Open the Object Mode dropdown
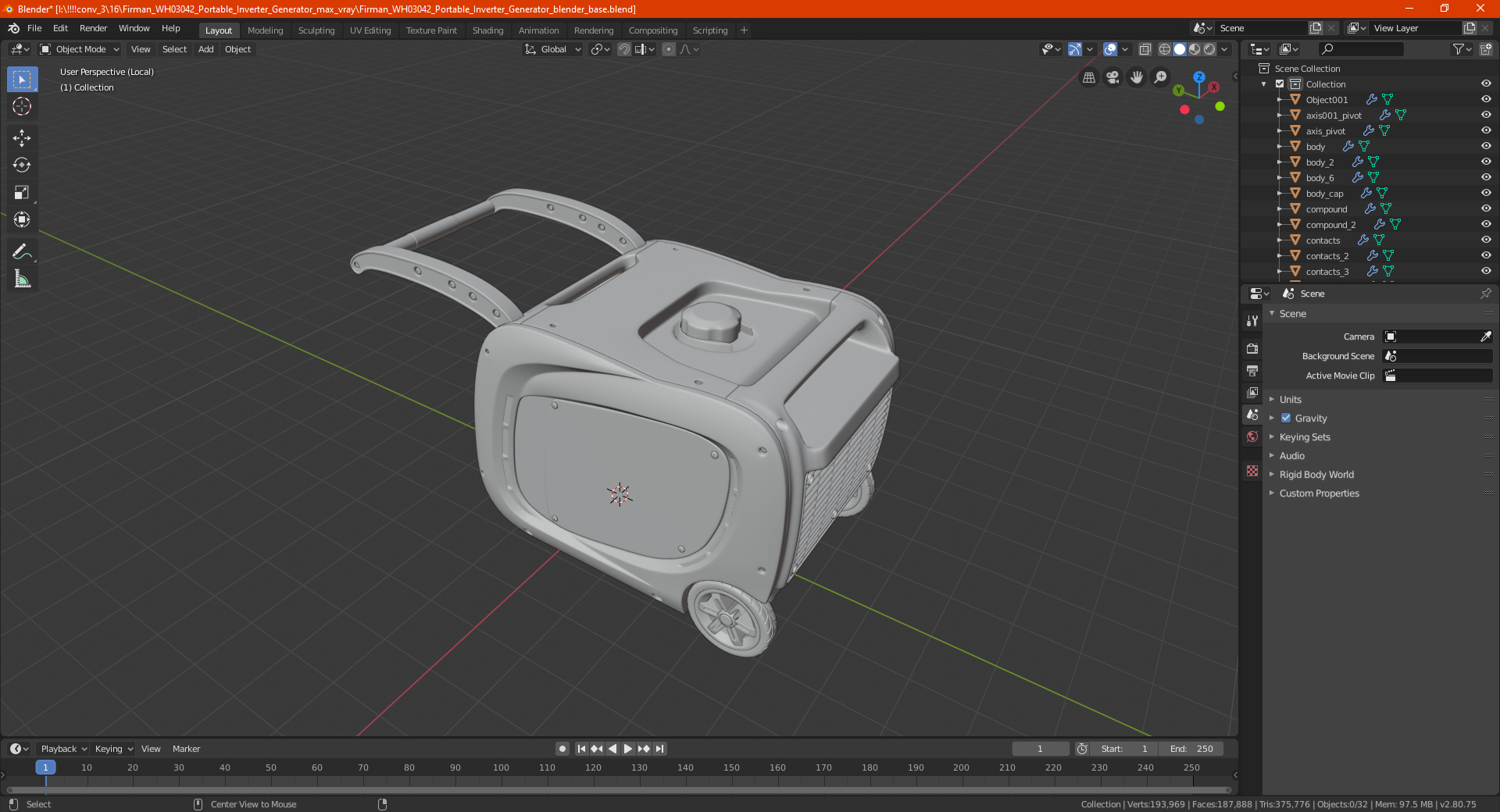The image size is (1500, 812). [x=80, y=49]
